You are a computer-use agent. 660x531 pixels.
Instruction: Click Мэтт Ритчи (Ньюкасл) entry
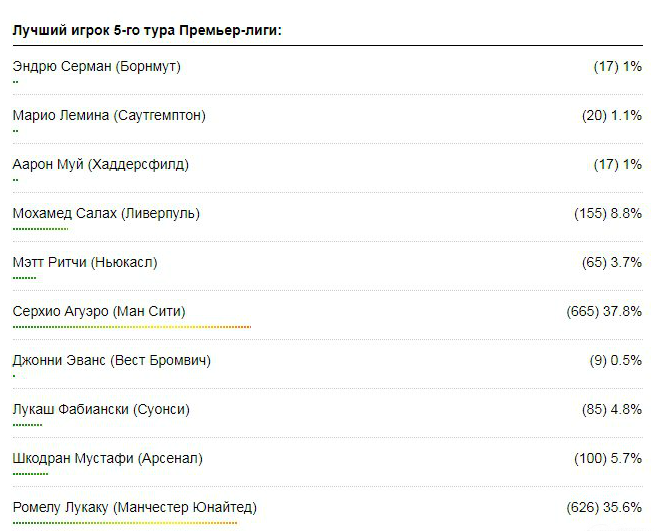tap(85, 262)
